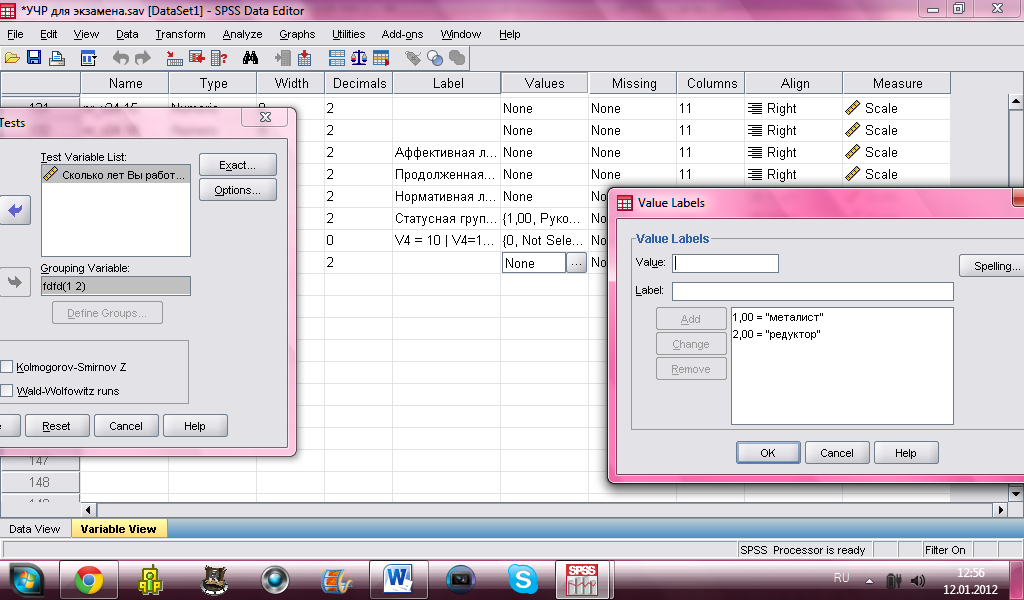Switch to the Data View tab
Viewport: 1024px width, 600px height.
coord(35,529)
